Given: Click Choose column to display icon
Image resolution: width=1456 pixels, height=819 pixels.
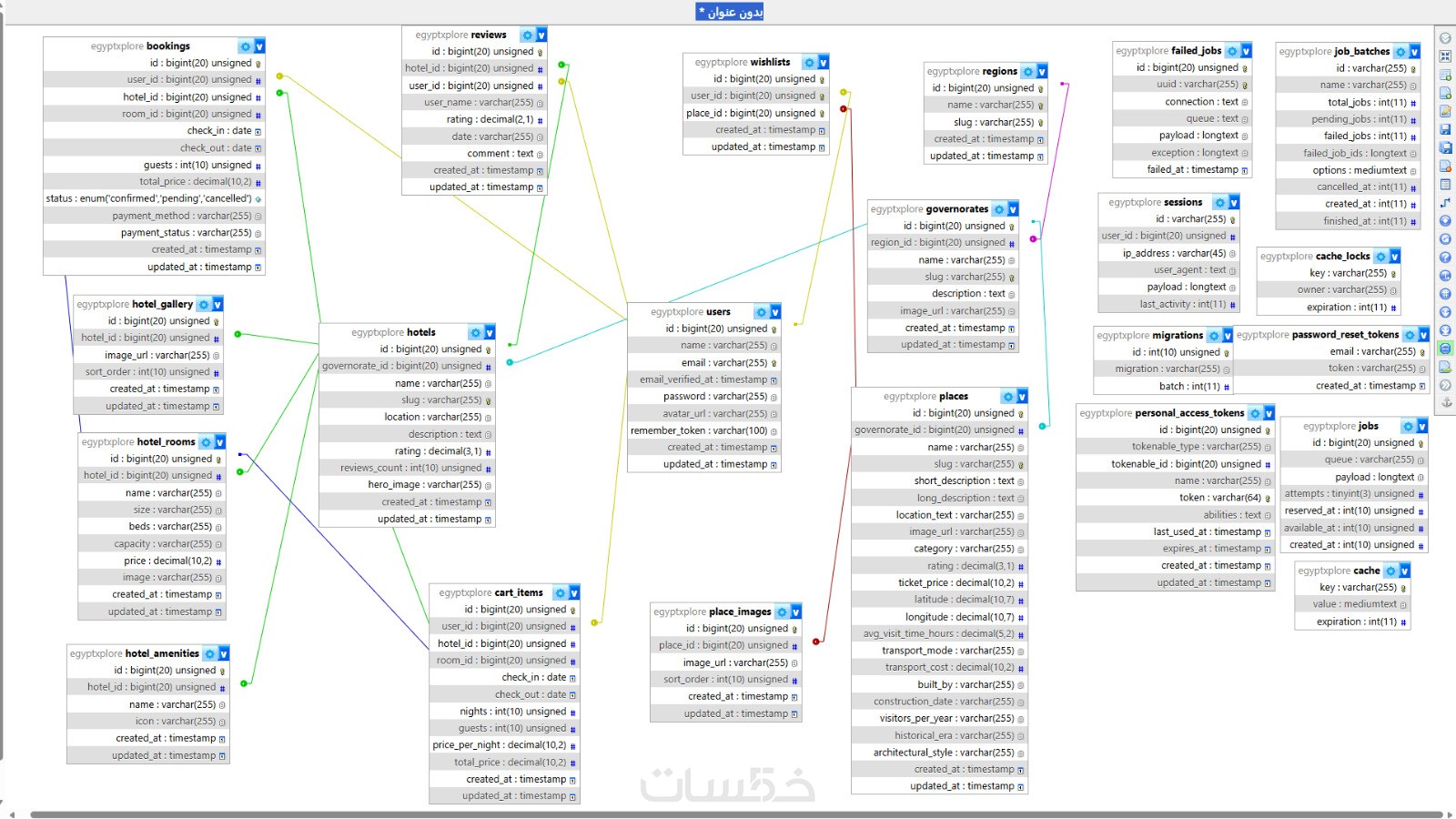Looking at the screenshot, I should point(1445,220).
